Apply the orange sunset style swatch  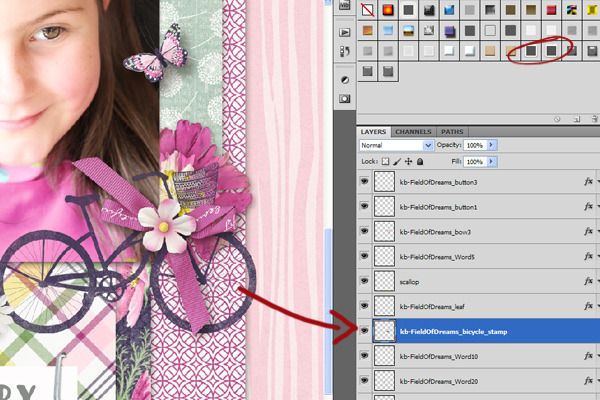[x=367, y=31]
